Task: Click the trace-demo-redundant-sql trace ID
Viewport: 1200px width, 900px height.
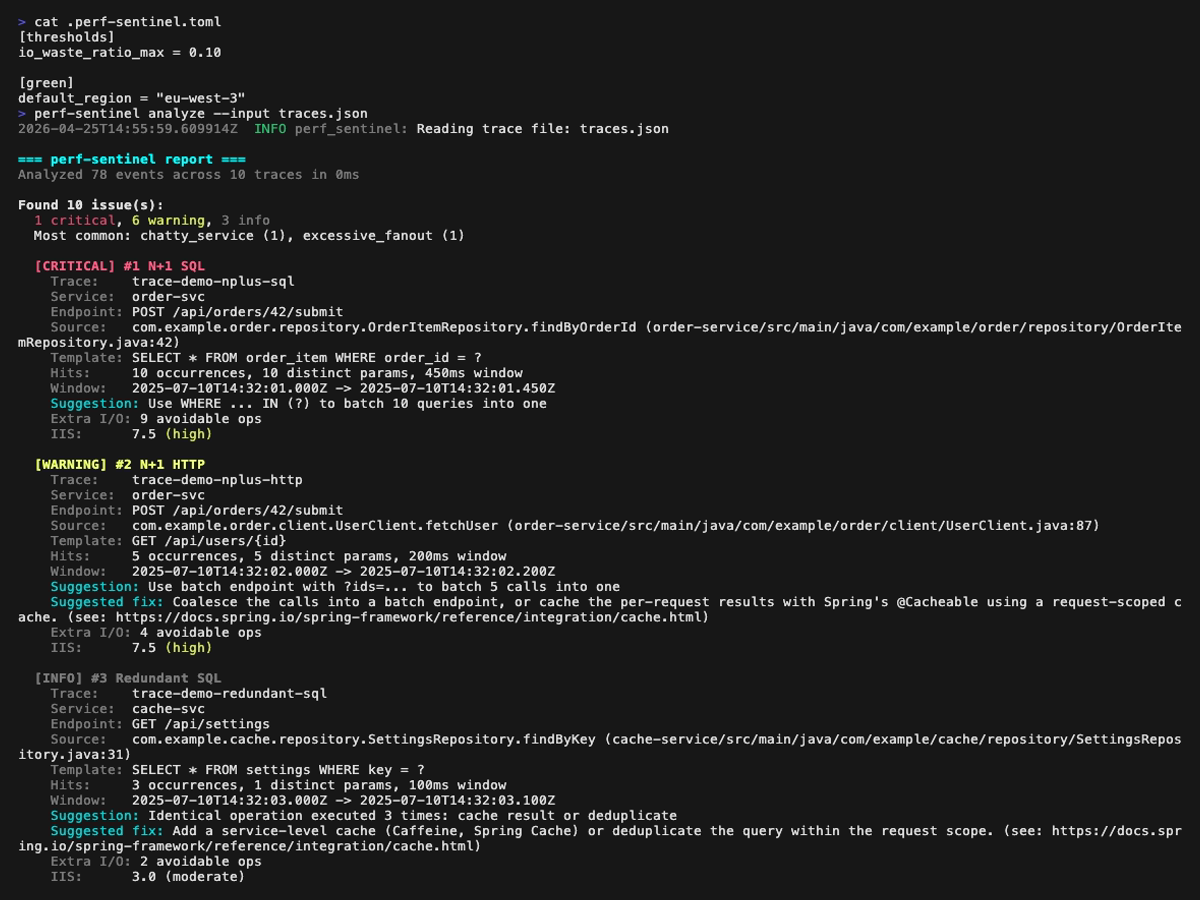Action: (x=230, y=693)
